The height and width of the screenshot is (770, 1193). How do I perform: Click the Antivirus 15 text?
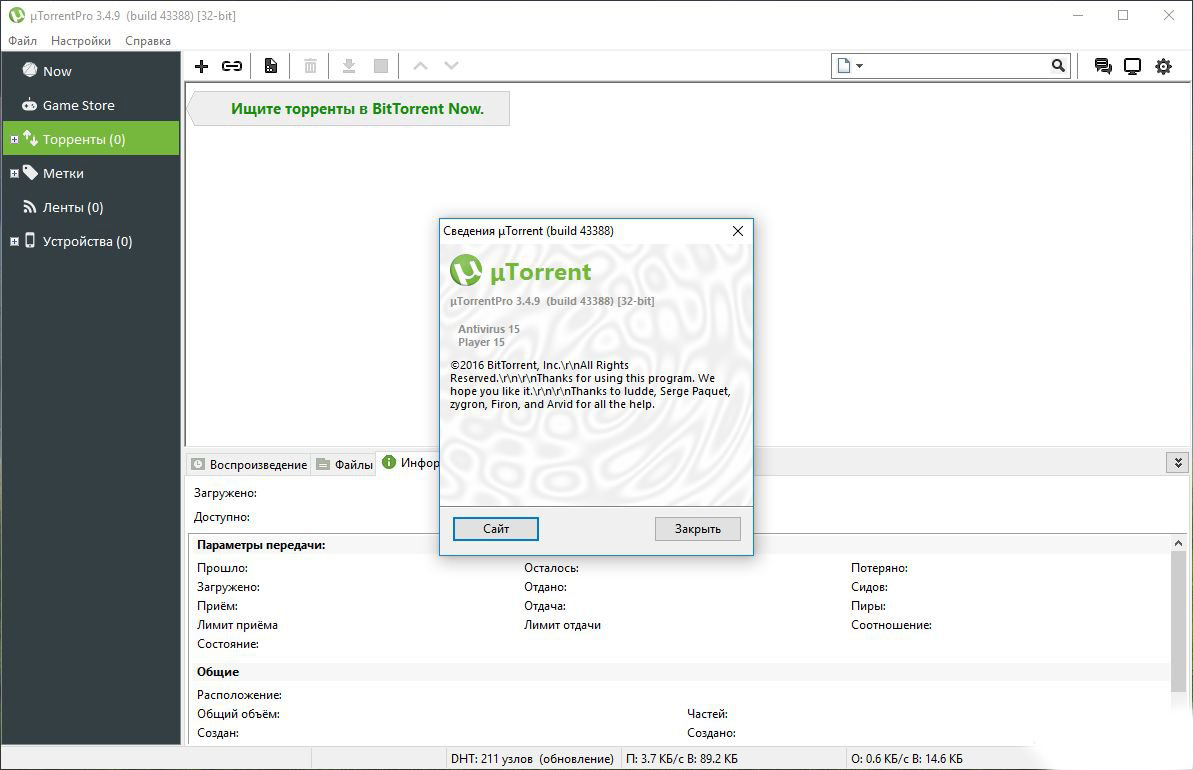pyautogui.click(x=488, y=329)
